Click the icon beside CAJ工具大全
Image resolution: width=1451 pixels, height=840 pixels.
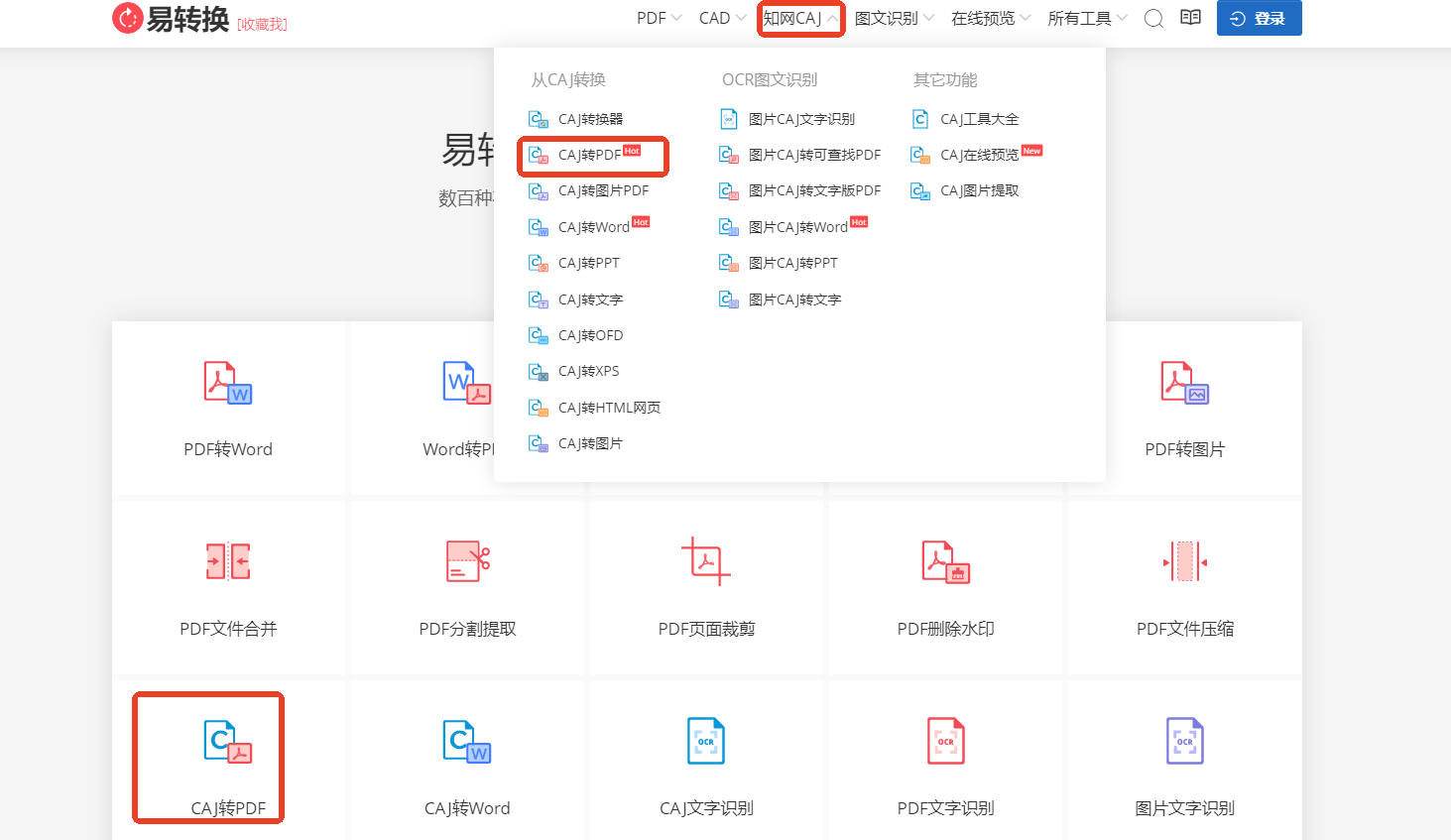[x=920, y=119]
